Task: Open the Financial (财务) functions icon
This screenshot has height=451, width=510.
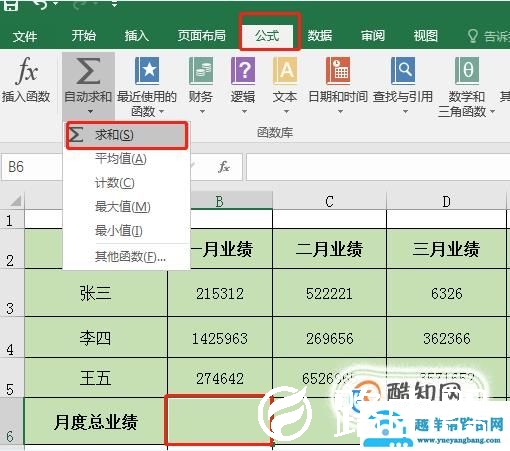Action: tap(201, 71)
